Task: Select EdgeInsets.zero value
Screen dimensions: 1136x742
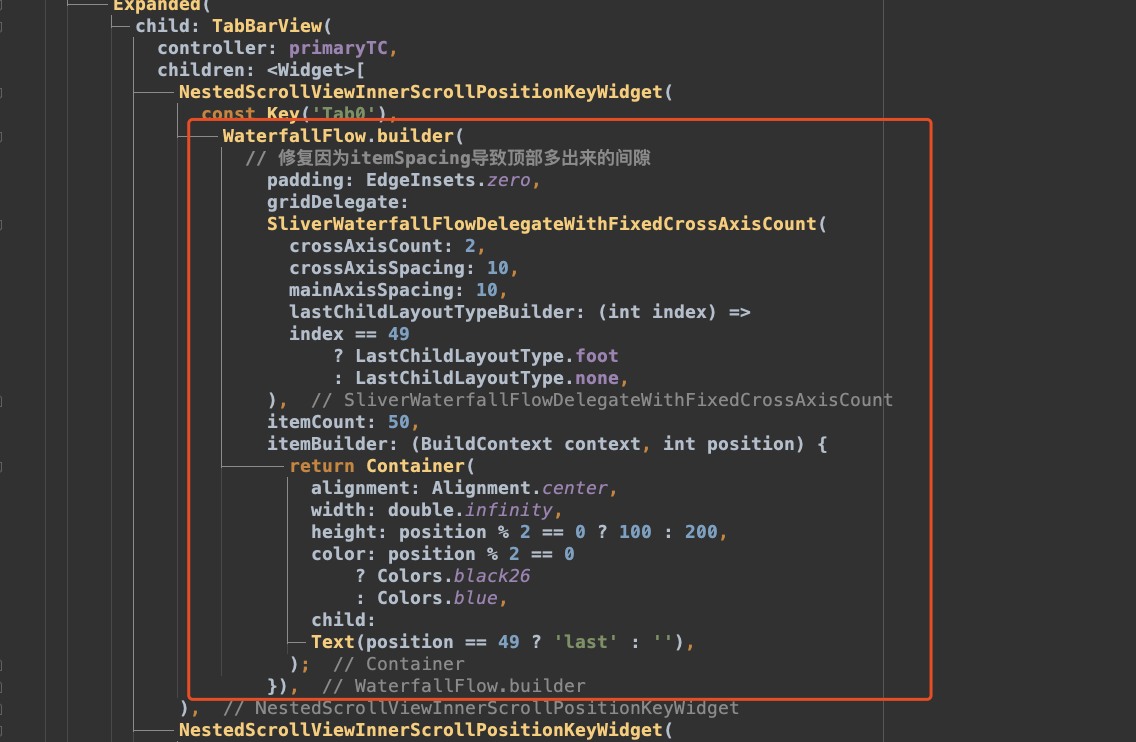Action: (x=448, y=180)
